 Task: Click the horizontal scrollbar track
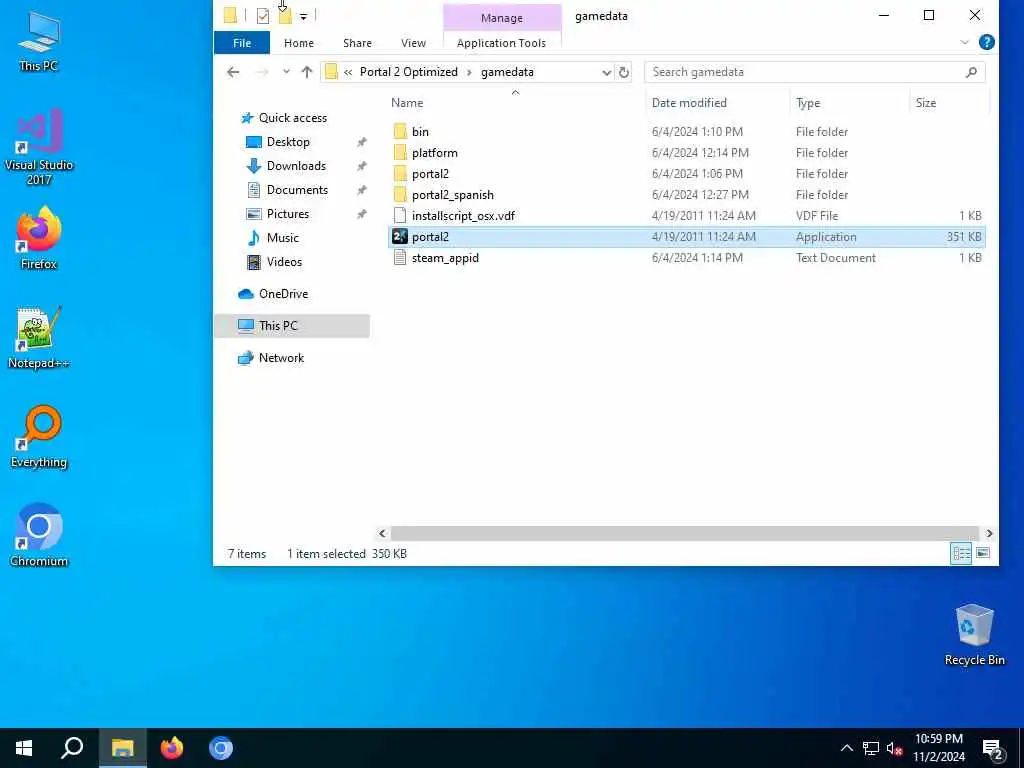pyautogui.click(x=685, y=534)
